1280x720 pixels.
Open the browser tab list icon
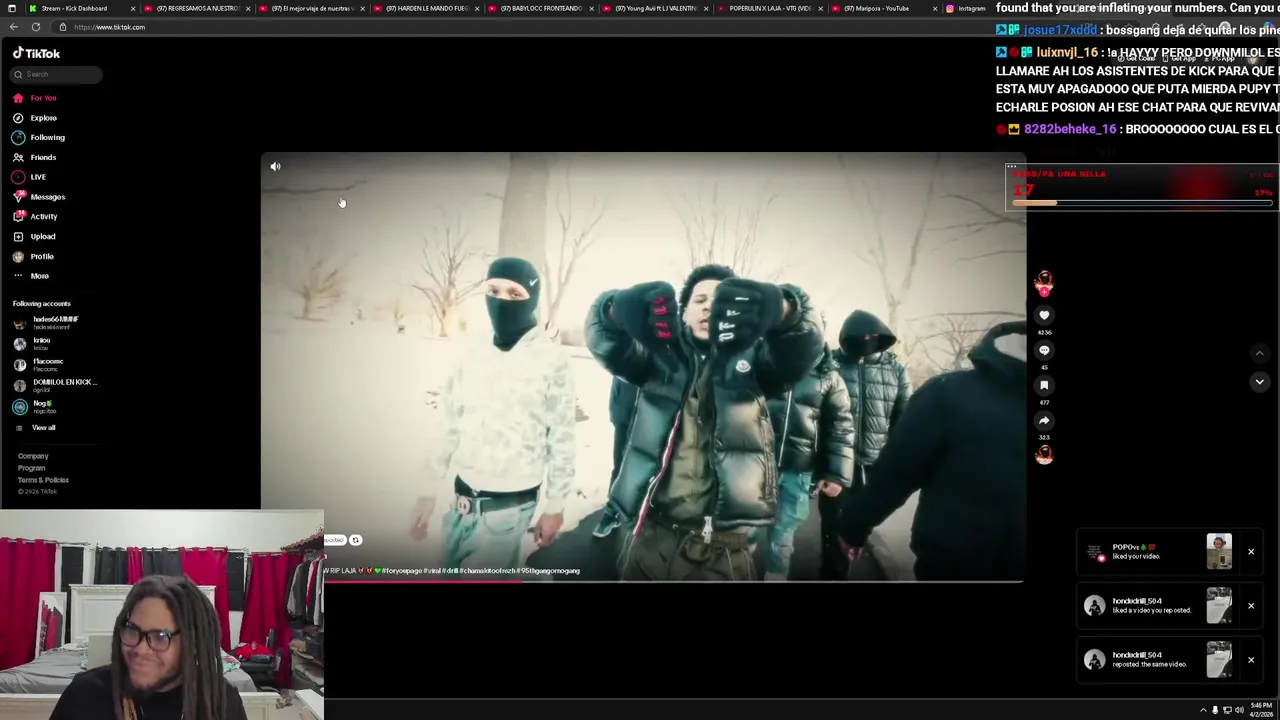11,8
